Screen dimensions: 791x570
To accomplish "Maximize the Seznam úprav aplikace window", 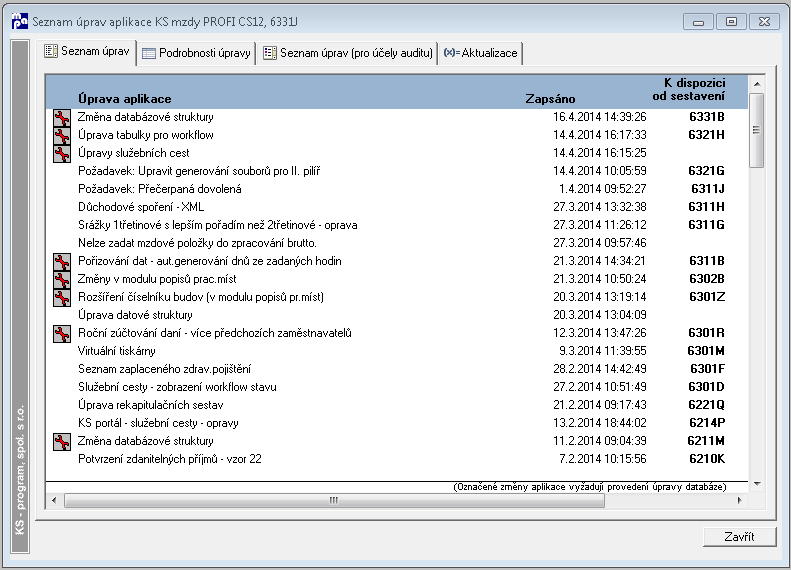I will pos(731,22).
